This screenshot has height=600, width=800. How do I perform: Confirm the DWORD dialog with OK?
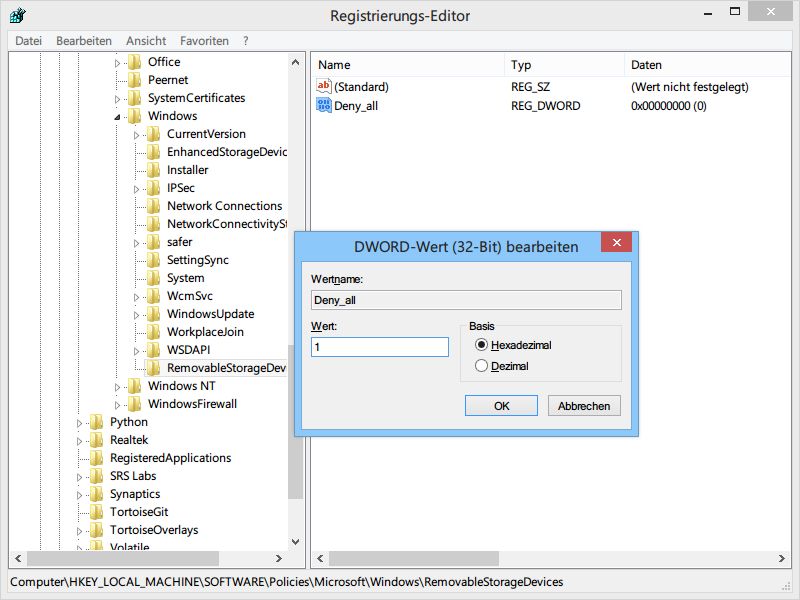tap(501, 406)
